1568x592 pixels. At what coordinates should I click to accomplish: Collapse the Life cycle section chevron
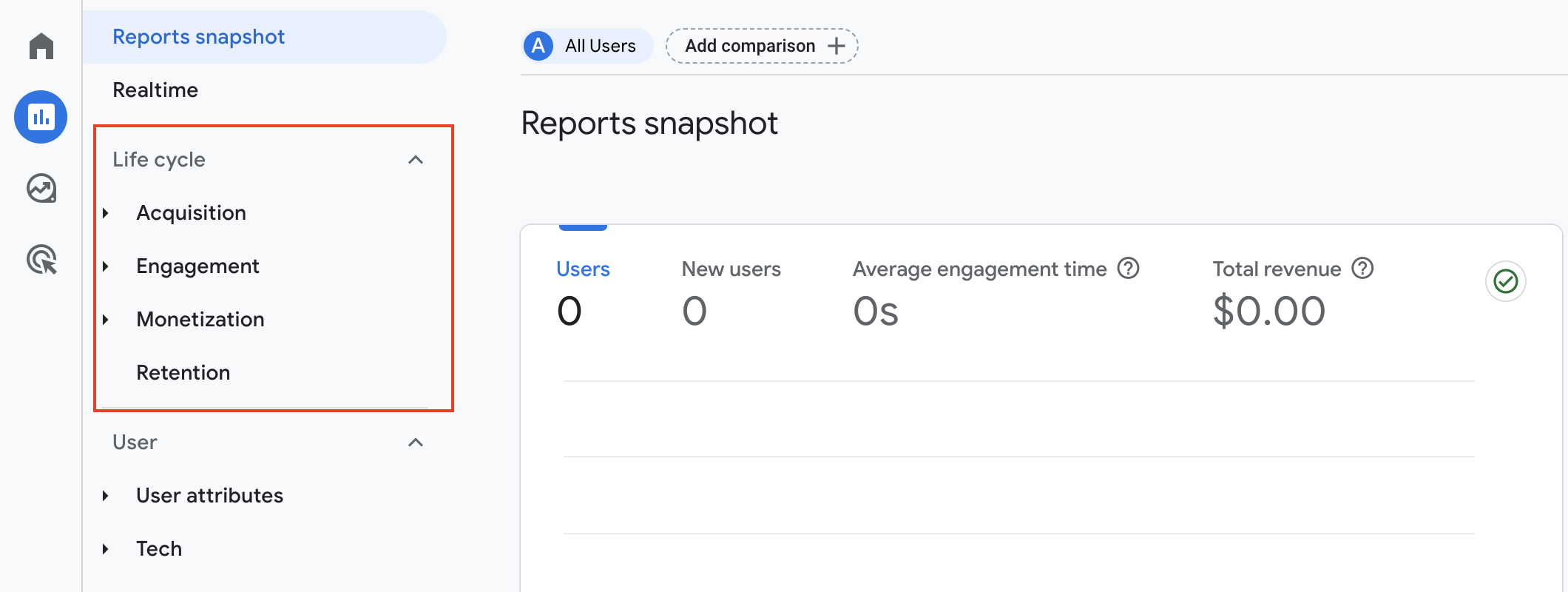click(416, 160)
